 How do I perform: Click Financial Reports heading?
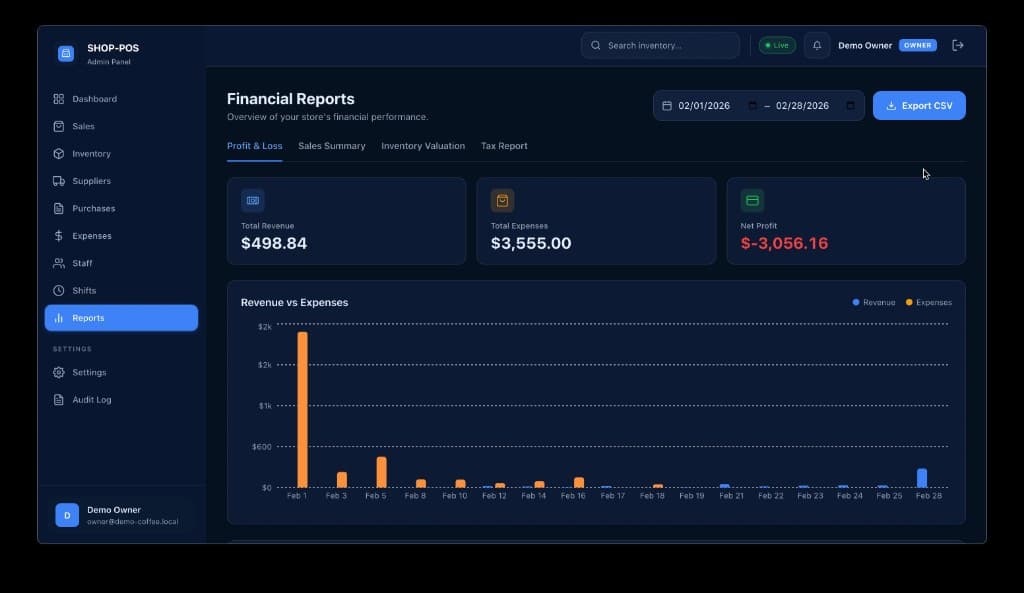(291, 99)
